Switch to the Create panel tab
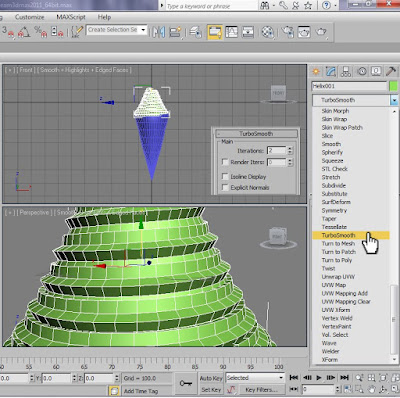The height and width of the screenshot is (398, 400). [x=316, y=71]
